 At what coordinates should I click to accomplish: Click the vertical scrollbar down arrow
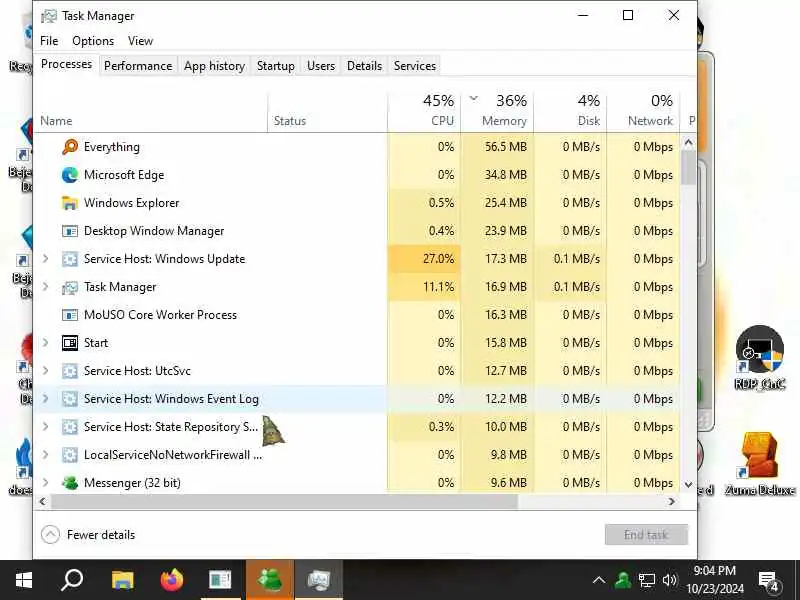688,485
